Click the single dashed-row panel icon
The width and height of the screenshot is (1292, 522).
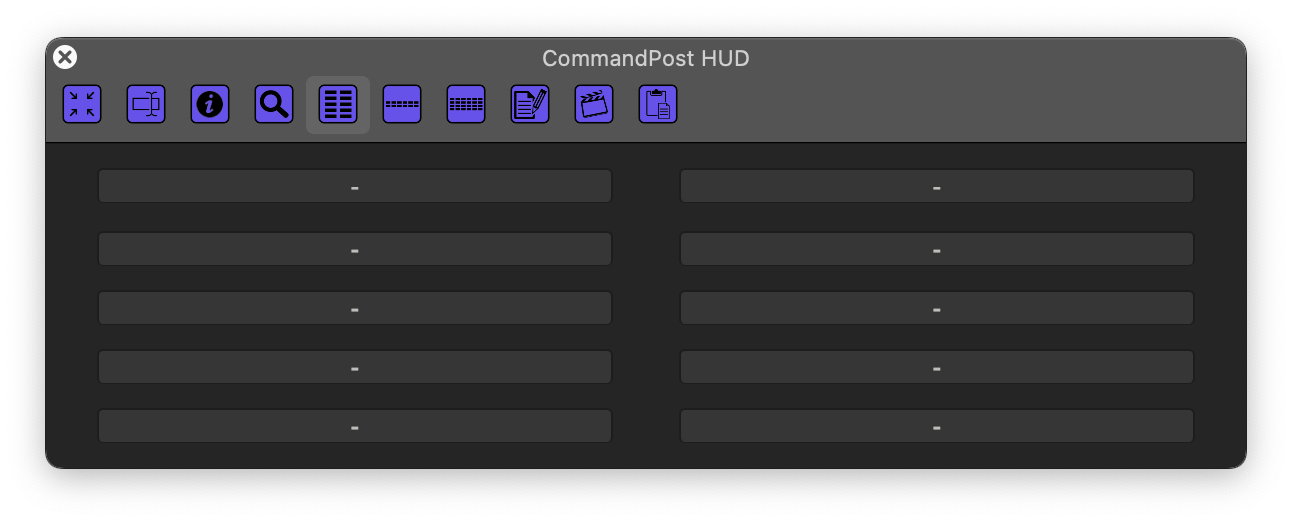click(402, 104)
